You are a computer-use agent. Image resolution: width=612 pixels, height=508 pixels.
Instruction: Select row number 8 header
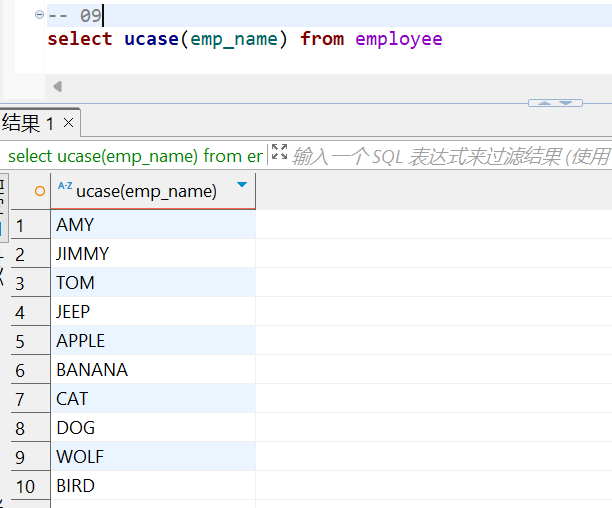click(20, 428)
